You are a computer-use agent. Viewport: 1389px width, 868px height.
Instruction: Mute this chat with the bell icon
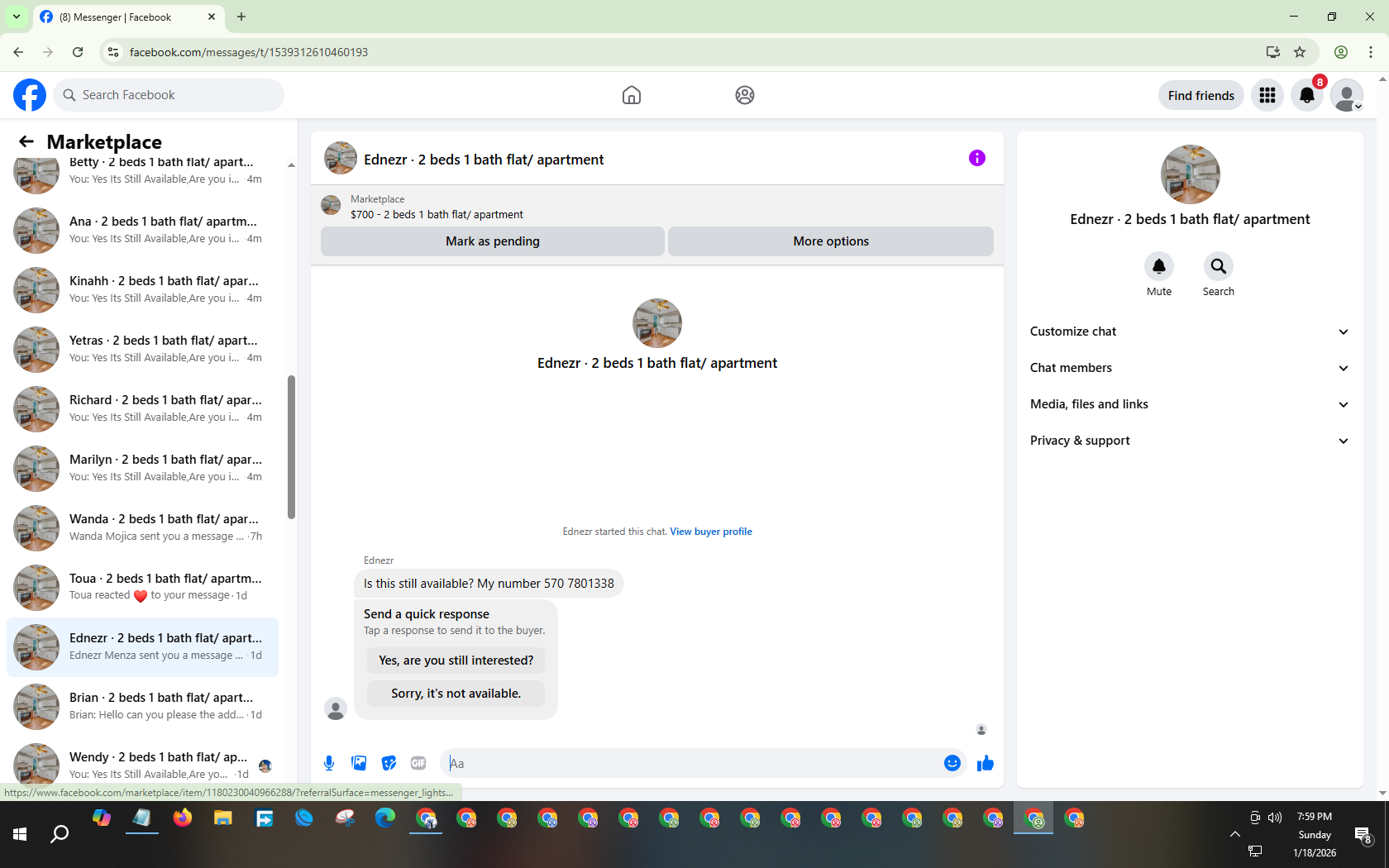coord(1159,266)
